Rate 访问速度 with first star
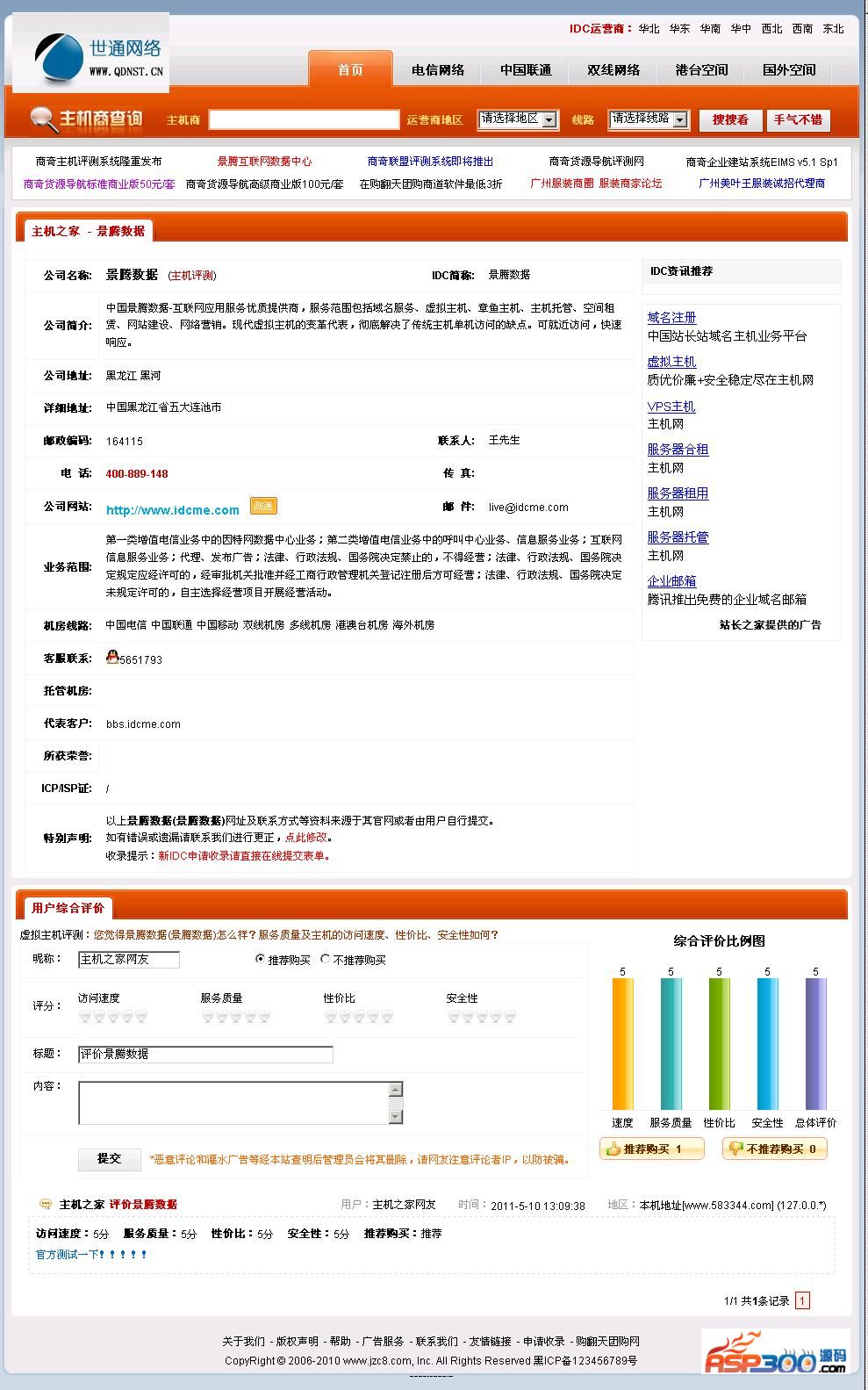The height and width of the screenshot is (1390, 868). pos(85,1017)
